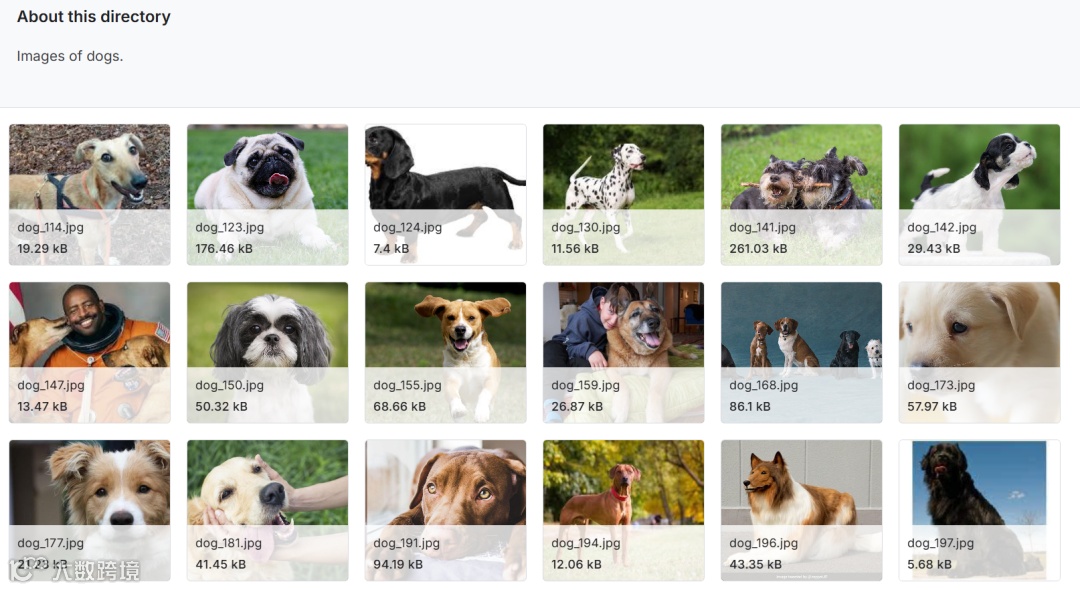This screenshot has height=590, width=1080.
Task: Open the astronaut photo dog_147.jpg
Action: coord(90,352)
